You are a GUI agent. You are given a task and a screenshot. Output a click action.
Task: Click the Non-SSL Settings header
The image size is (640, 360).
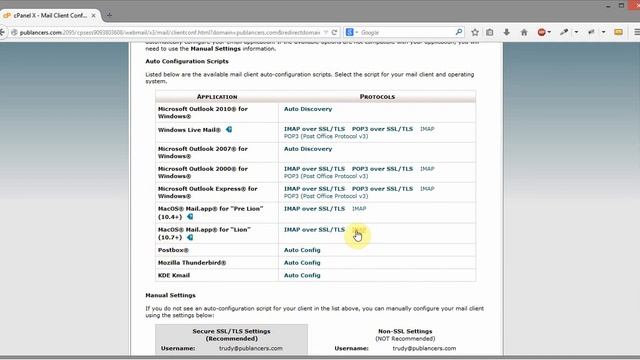405,331
